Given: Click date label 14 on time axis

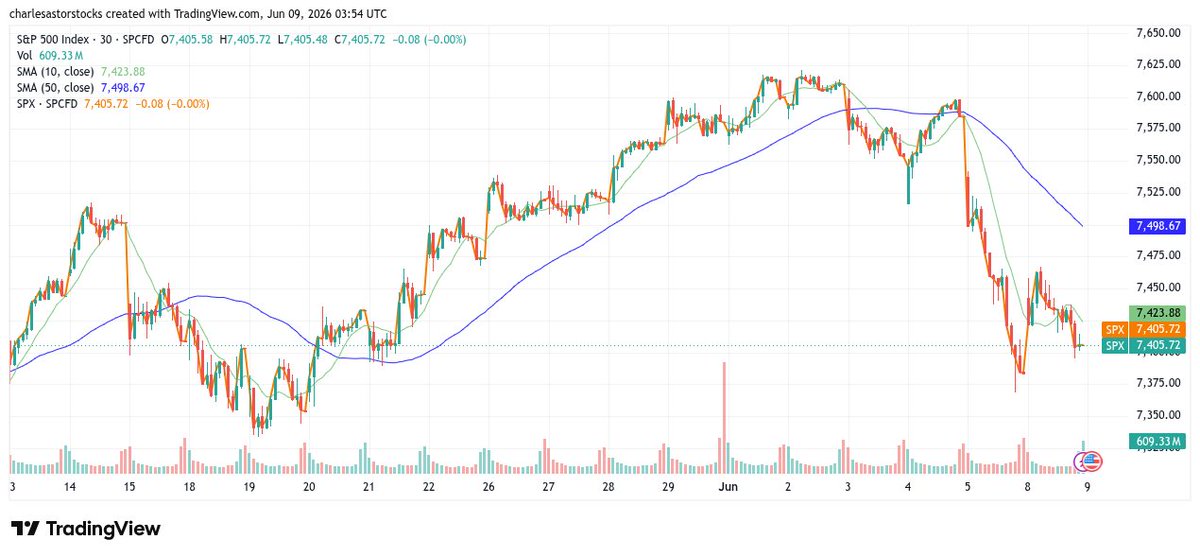Looking at the screenshot, I should tap(70, 486).
